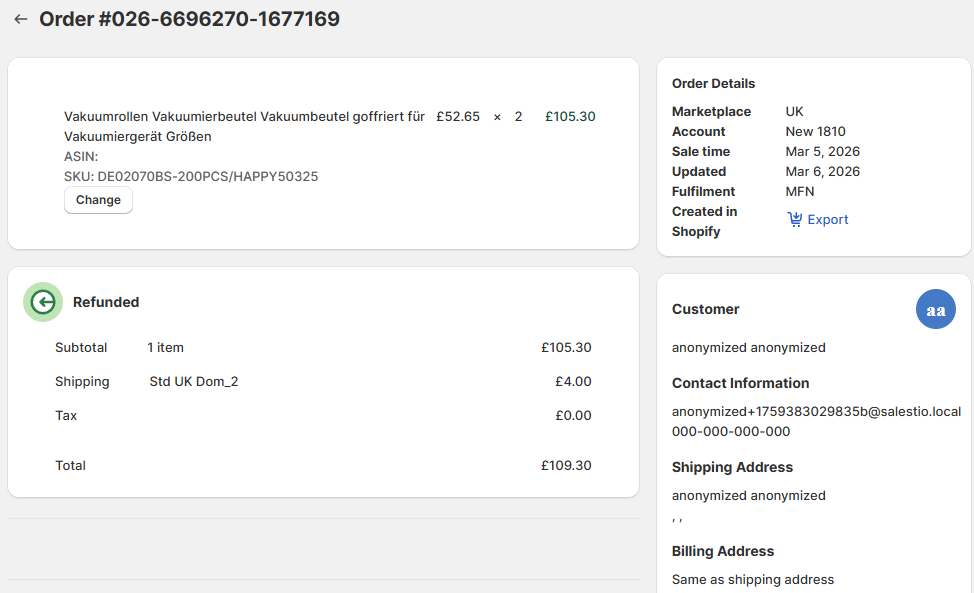Click the Refunded heading label
This screenshot has width=974, height=593.
(106, 302)
